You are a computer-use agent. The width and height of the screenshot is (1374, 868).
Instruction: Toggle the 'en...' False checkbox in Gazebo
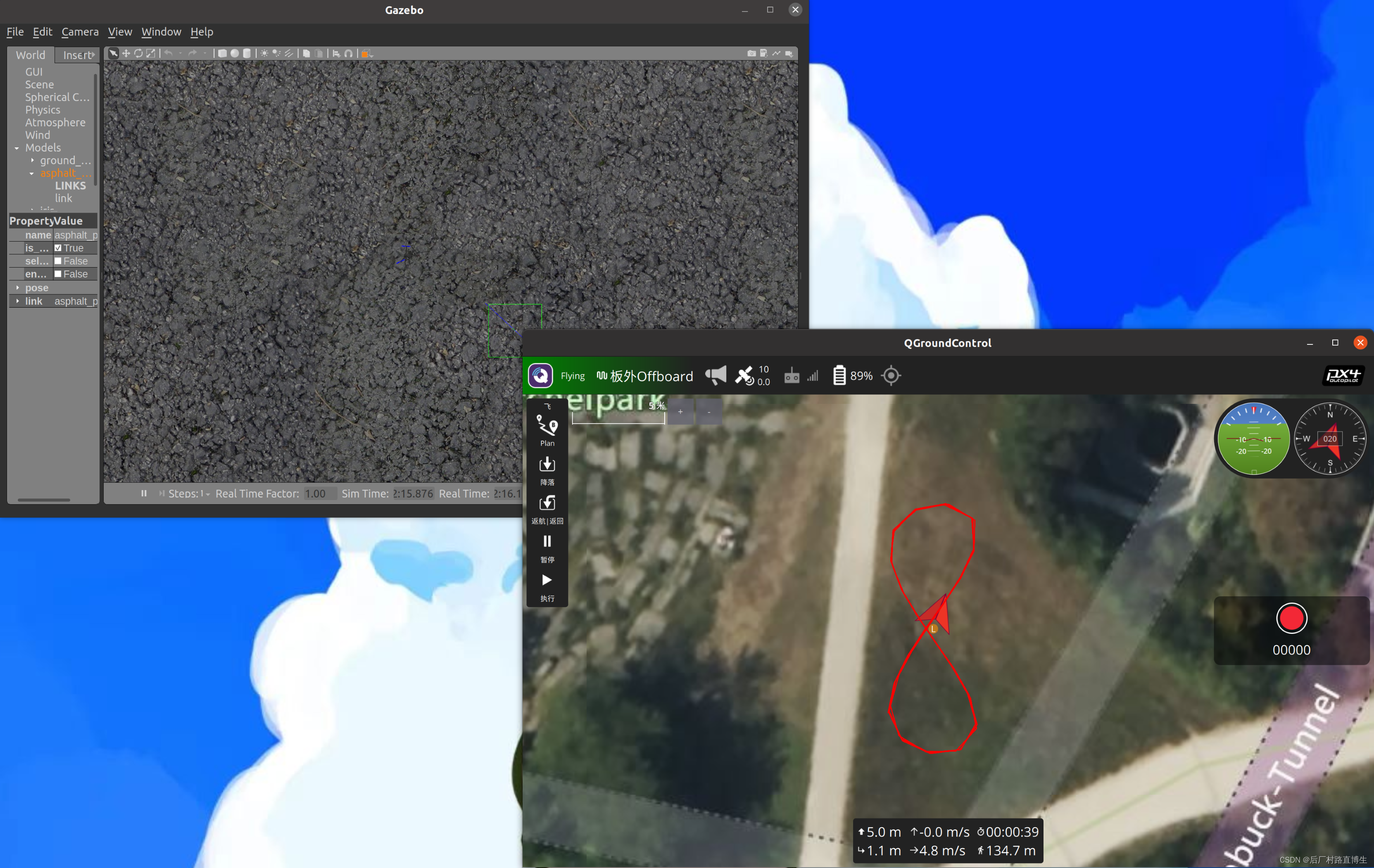[58, 274]
